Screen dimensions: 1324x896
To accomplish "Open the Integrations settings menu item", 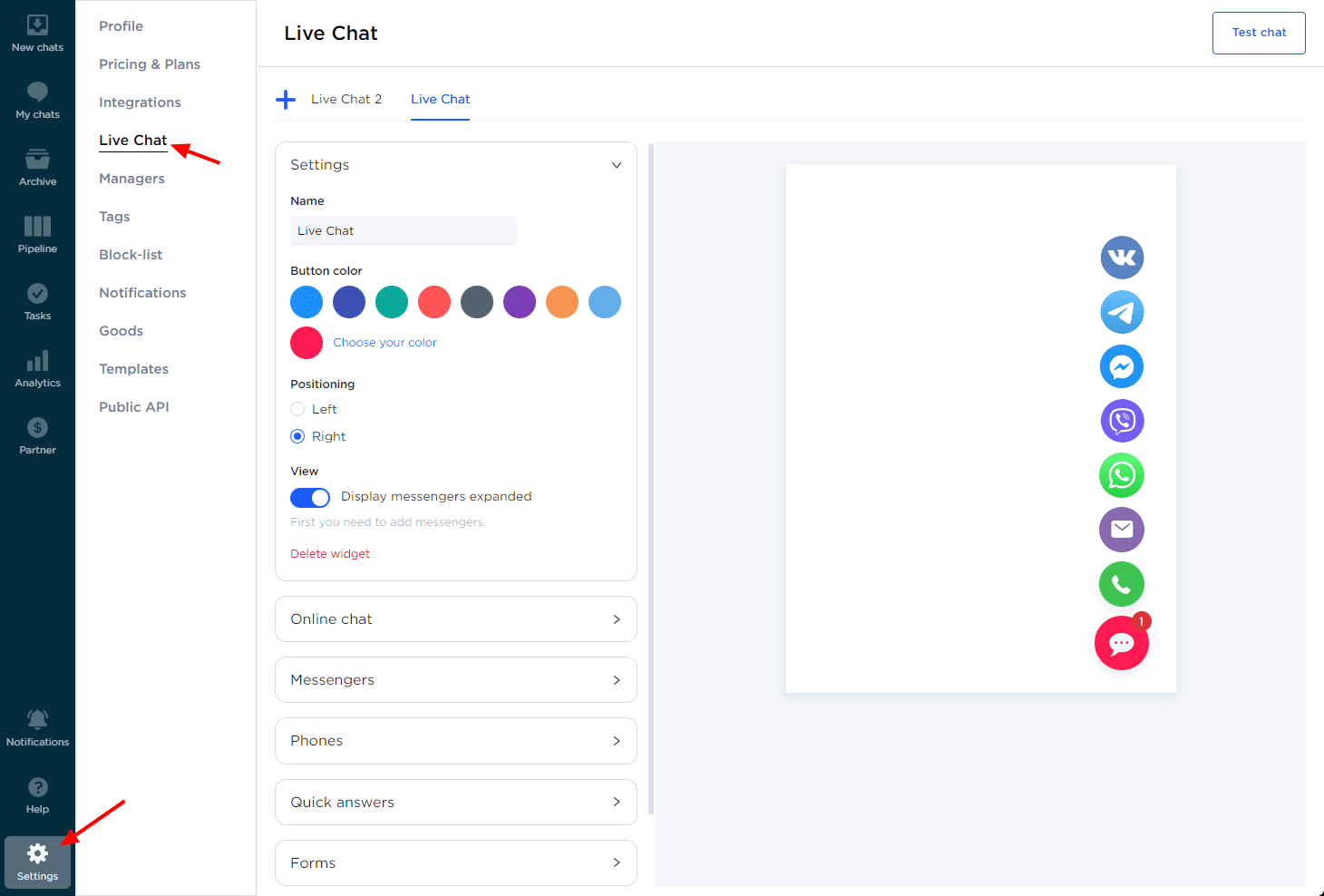I will tap(140, 102).
